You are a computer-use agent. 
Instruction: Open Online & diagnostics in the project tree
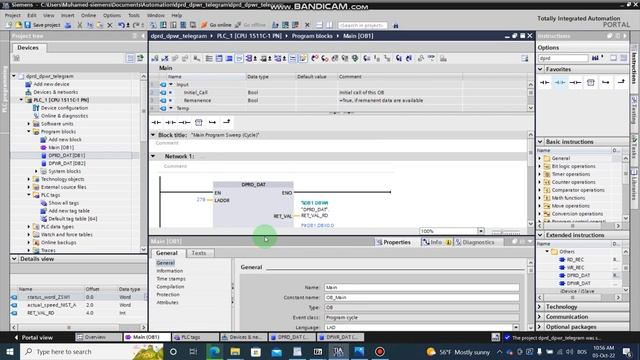pyautogui.click(x=64, y=116)
